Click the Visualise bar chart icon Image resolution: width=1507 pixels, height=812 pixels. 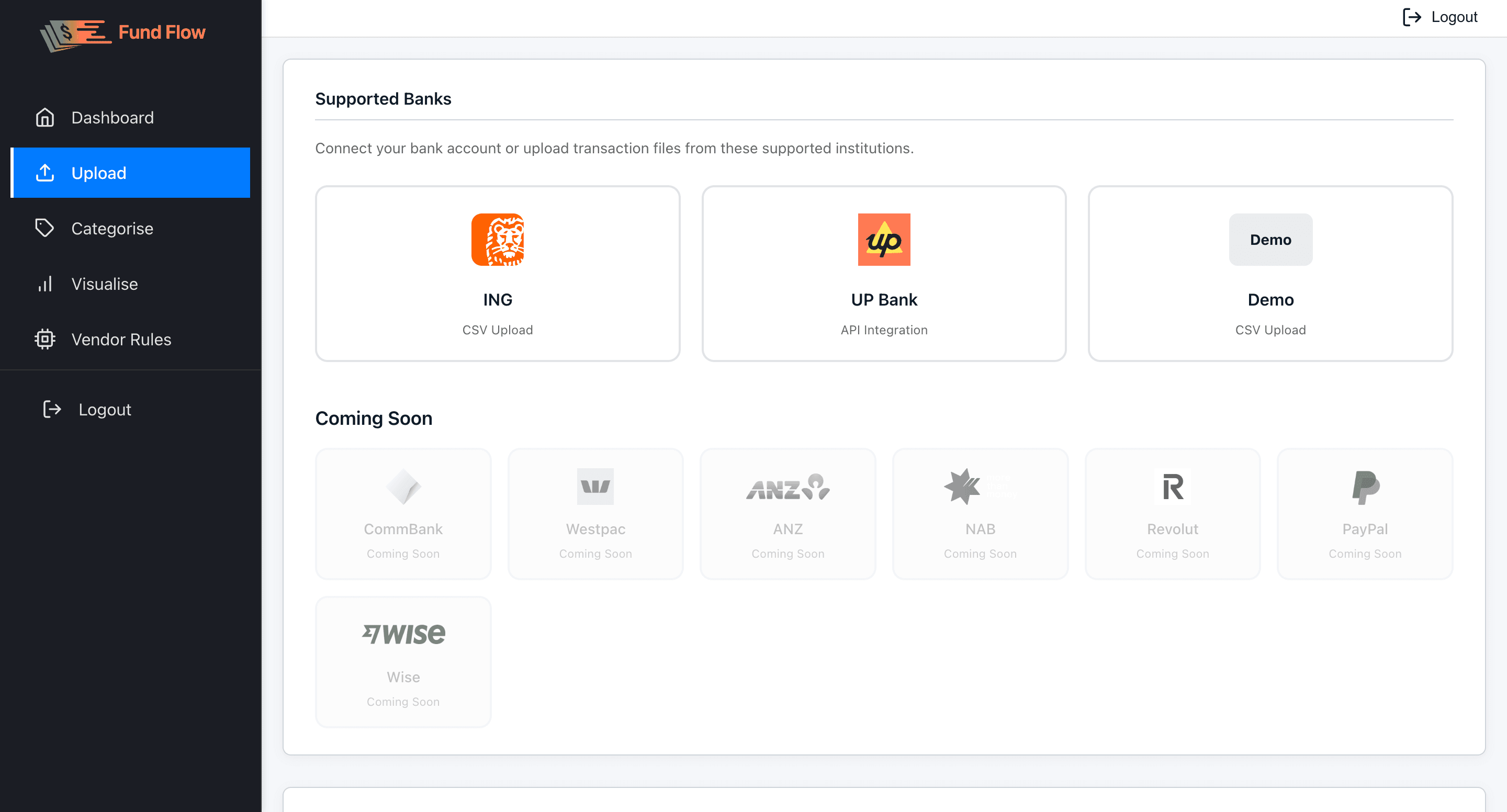[x=45, y=284]
